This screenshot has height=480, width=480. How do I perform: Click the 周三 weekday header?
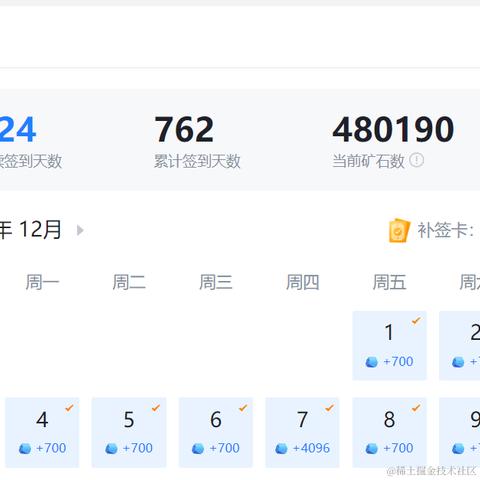pyautogui.click(x=216, y=282)
